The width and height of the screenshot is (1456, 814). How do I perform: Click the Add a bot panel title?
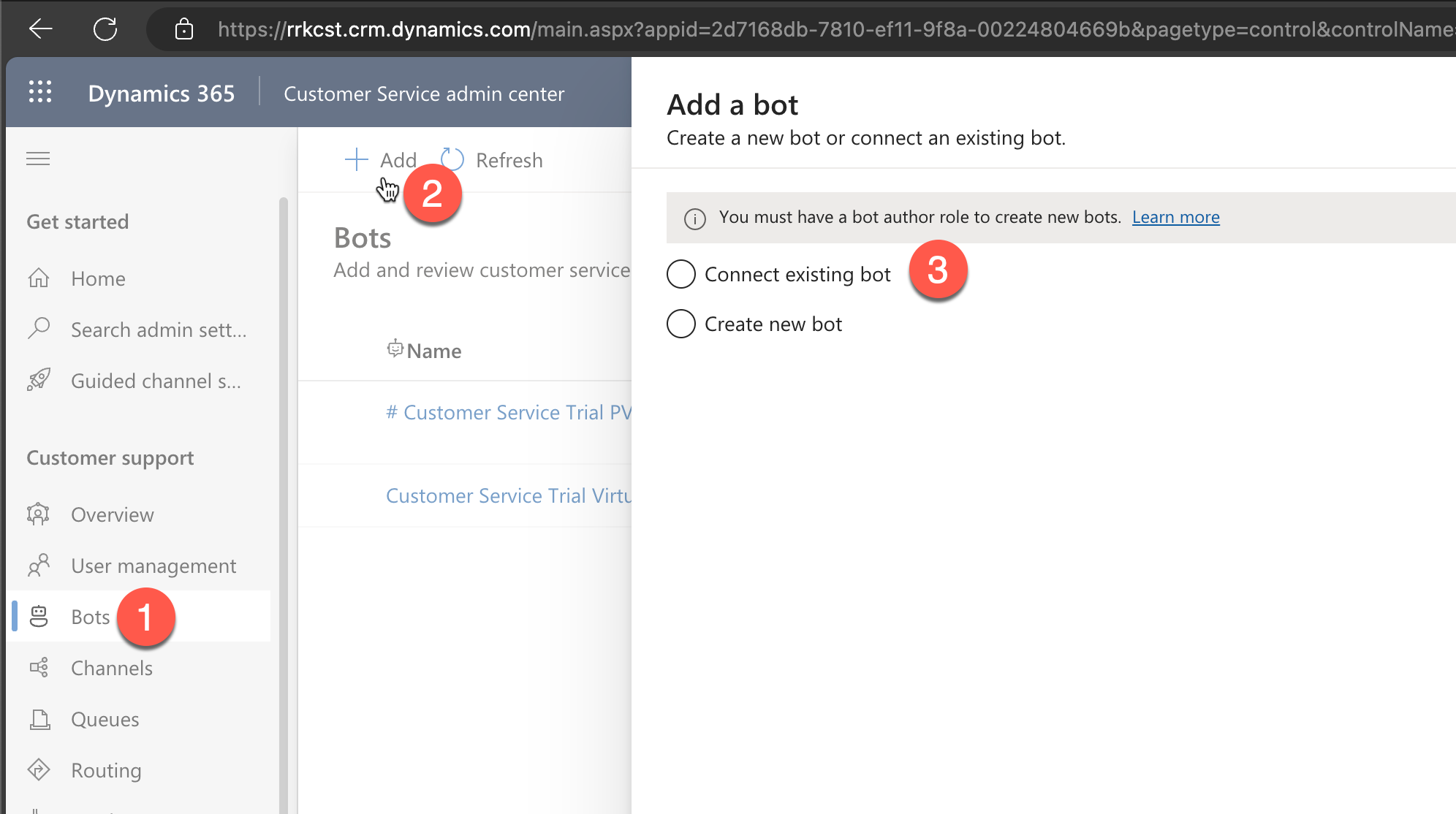(732, 104)
